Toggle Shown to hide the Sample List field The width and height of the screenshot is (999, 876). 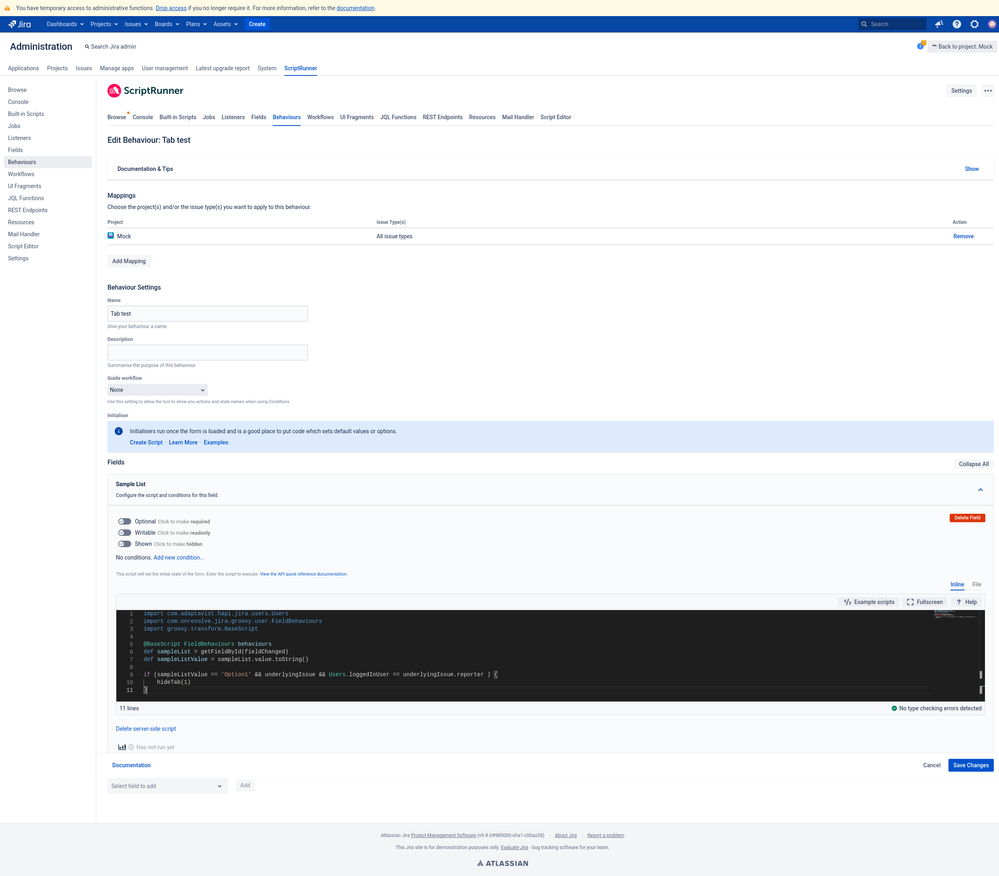(x=124, y=545)
